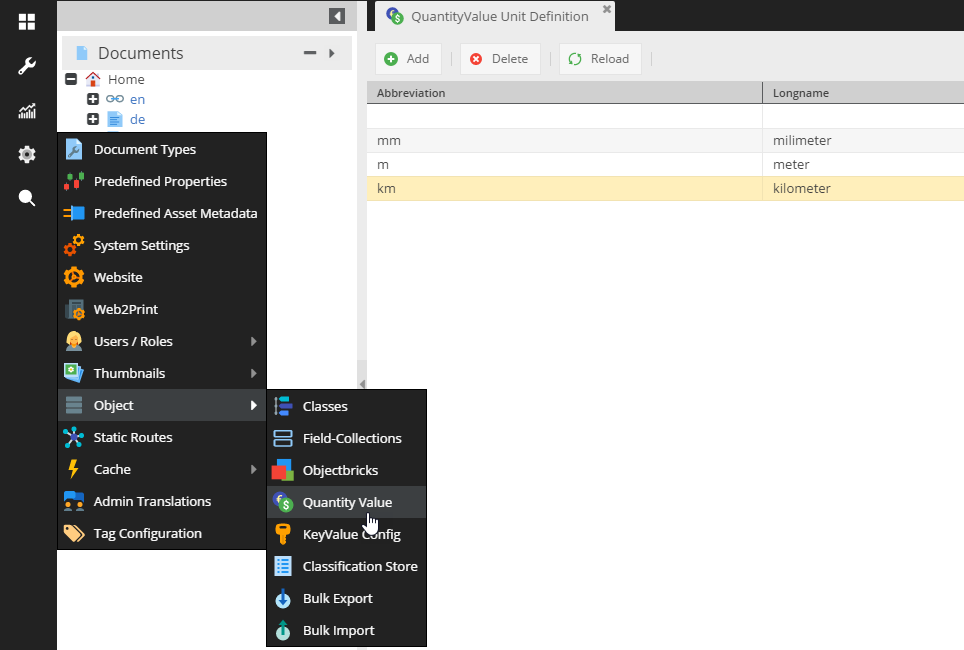The width and height of the screenshot is (964, 650).
Task: Choose Bulk Export in submenu
Action: click(x=337, y=598)
